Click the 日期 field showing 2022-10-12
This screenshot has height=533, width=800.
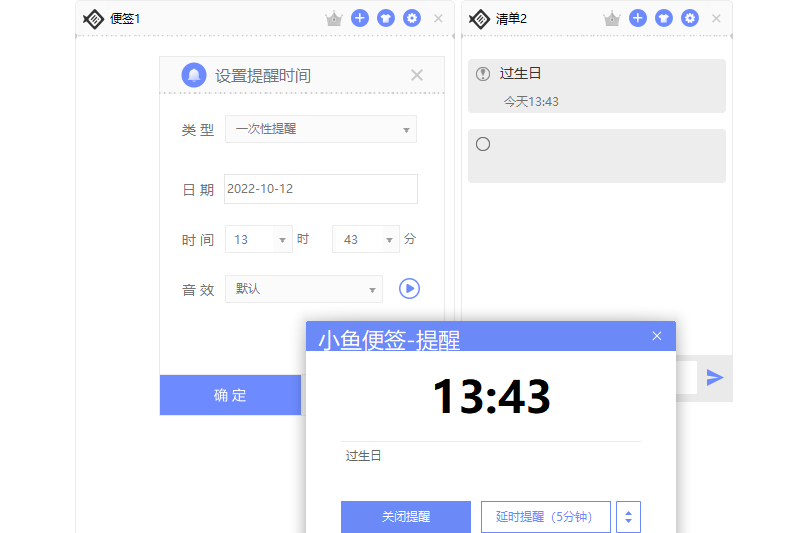tap(321, 189)
